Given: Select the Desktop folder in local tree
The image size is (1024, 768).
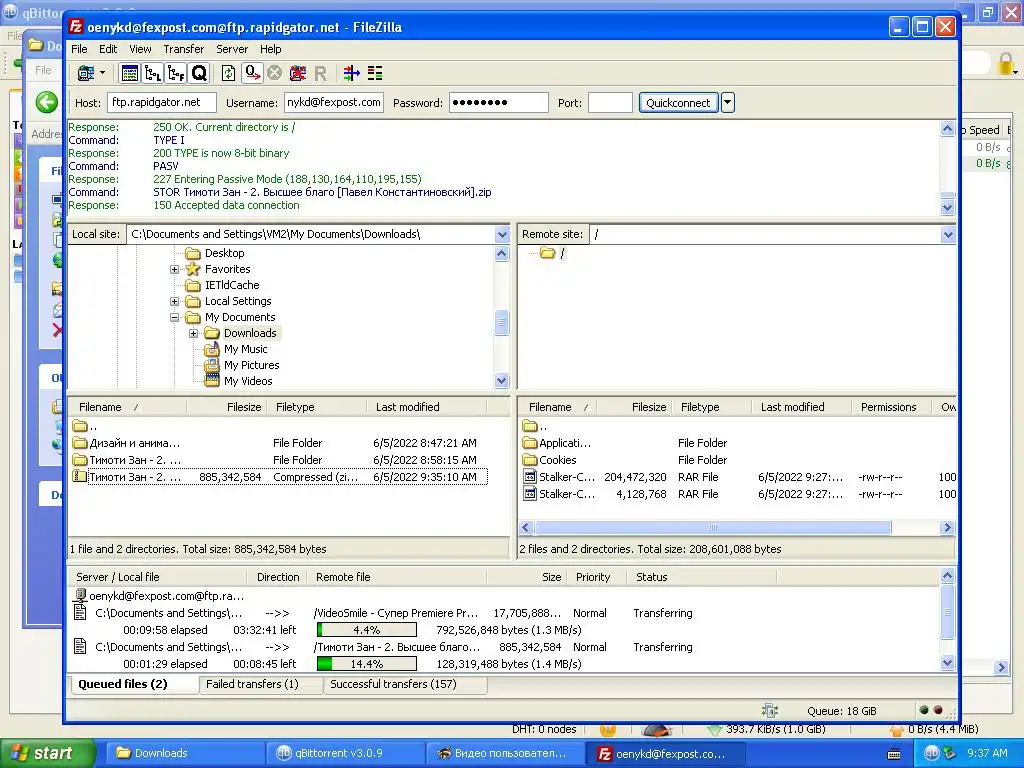Looking at the screenshot, I should point(224,253).
